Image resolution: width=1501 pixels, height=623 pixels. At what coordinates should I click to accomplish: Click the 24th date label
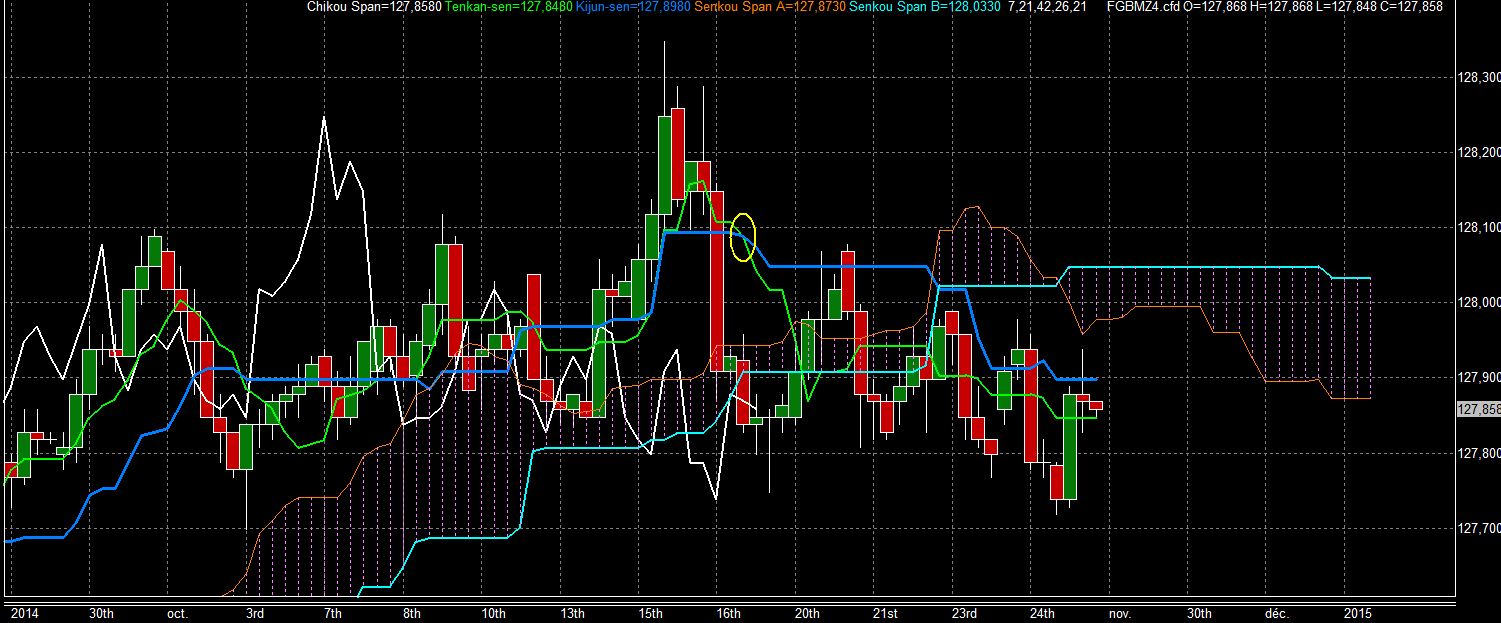[x=1042, y=613]
